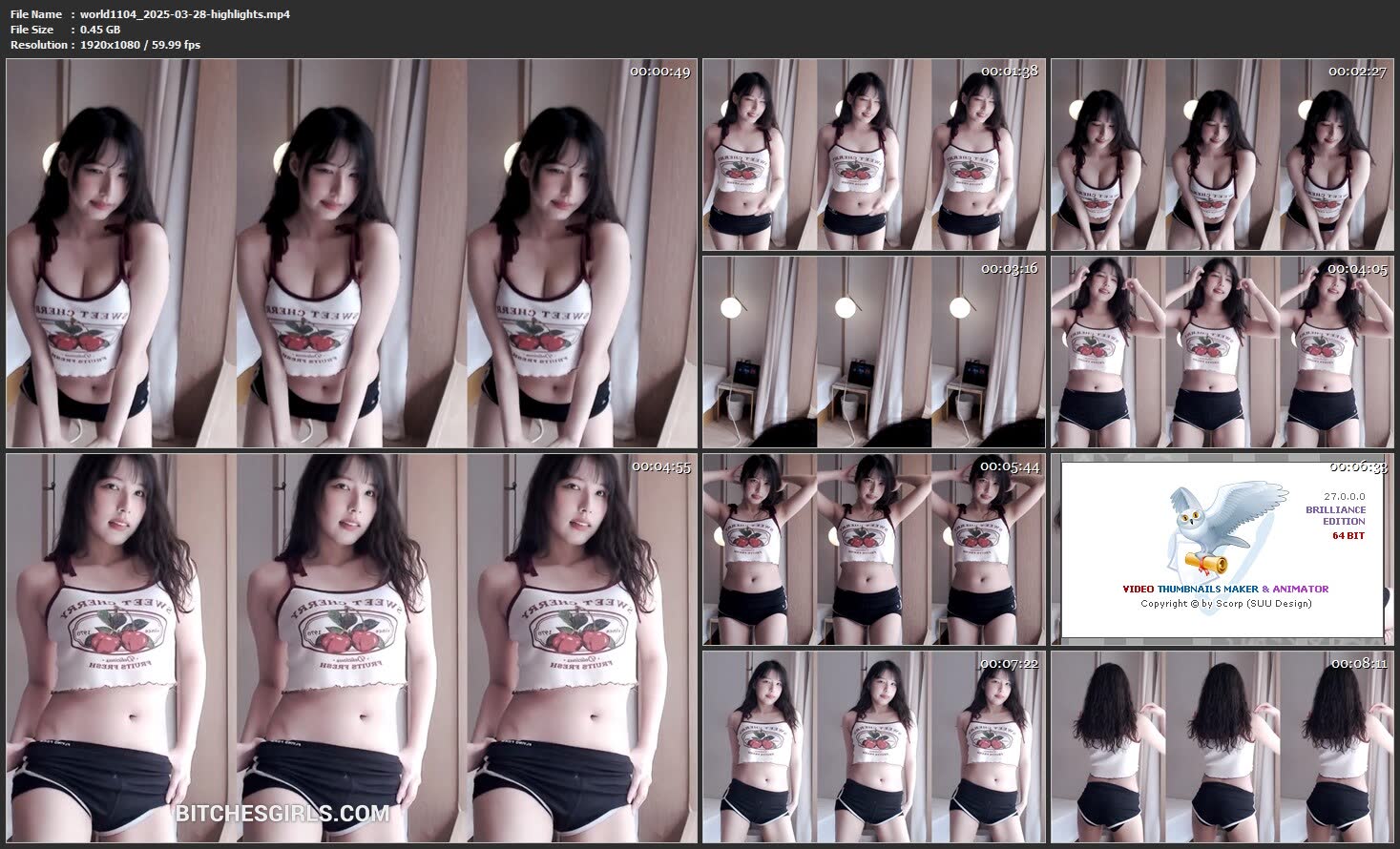Click the Resolution value 1920x1080 / 59.99 fps
Screen dimensions: 1400x849
point(140,45)
